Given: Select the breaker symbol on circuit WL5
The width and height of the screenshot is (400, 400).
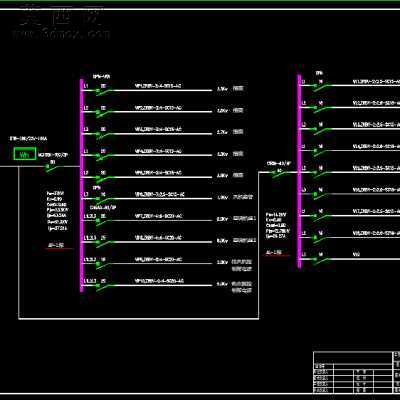Looking at the screenshot, I should click(x=322, y=173).
